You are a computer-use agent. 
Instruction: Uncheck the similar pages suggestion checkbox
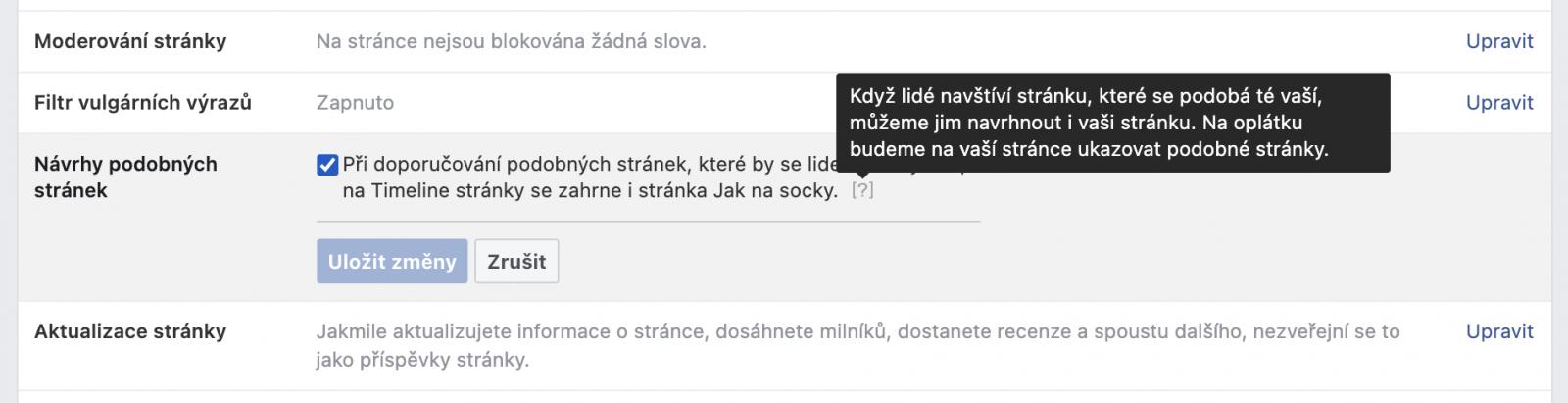(327, 165)
